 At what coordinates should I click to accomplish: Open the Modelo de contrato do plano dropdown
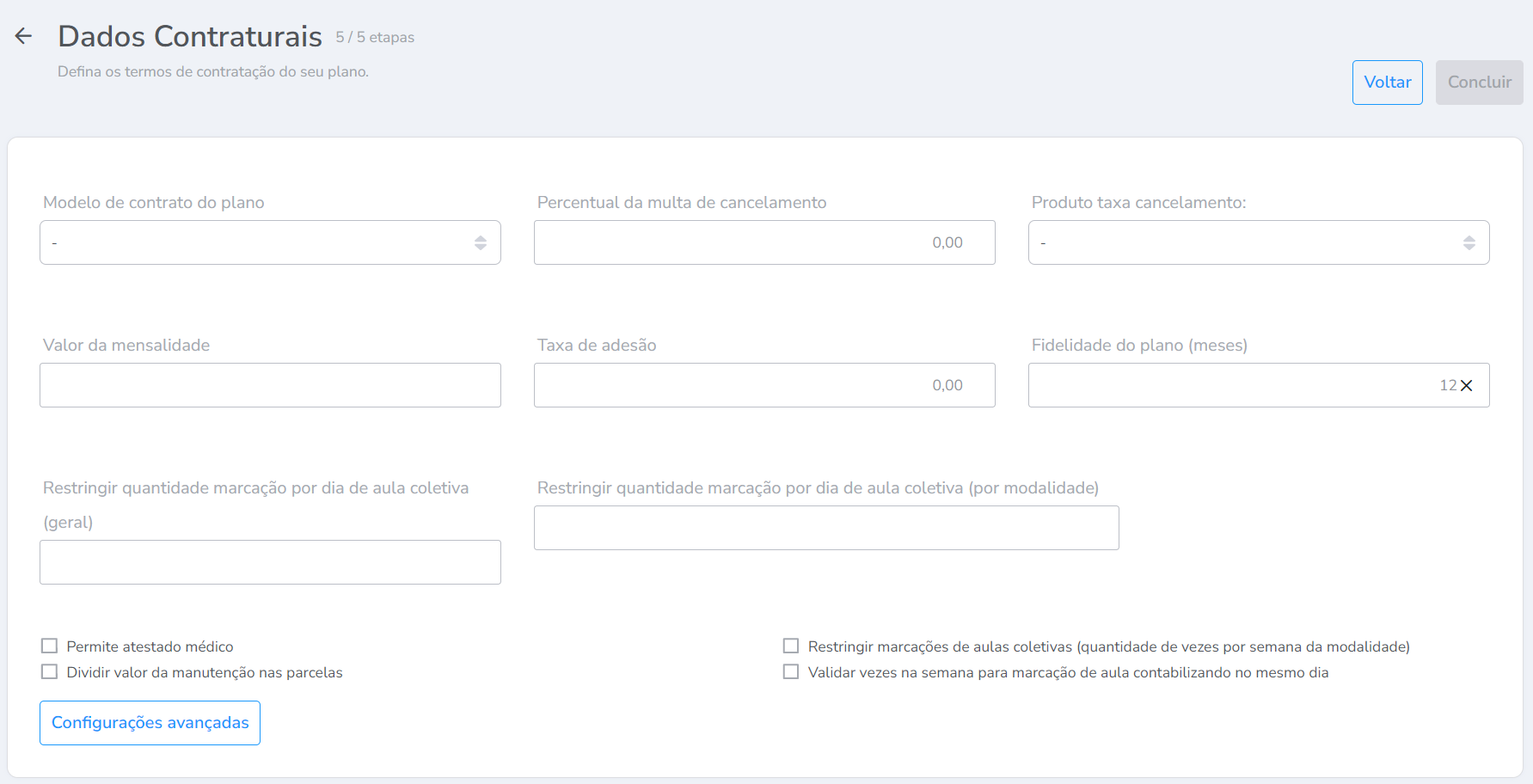[258, 243]
